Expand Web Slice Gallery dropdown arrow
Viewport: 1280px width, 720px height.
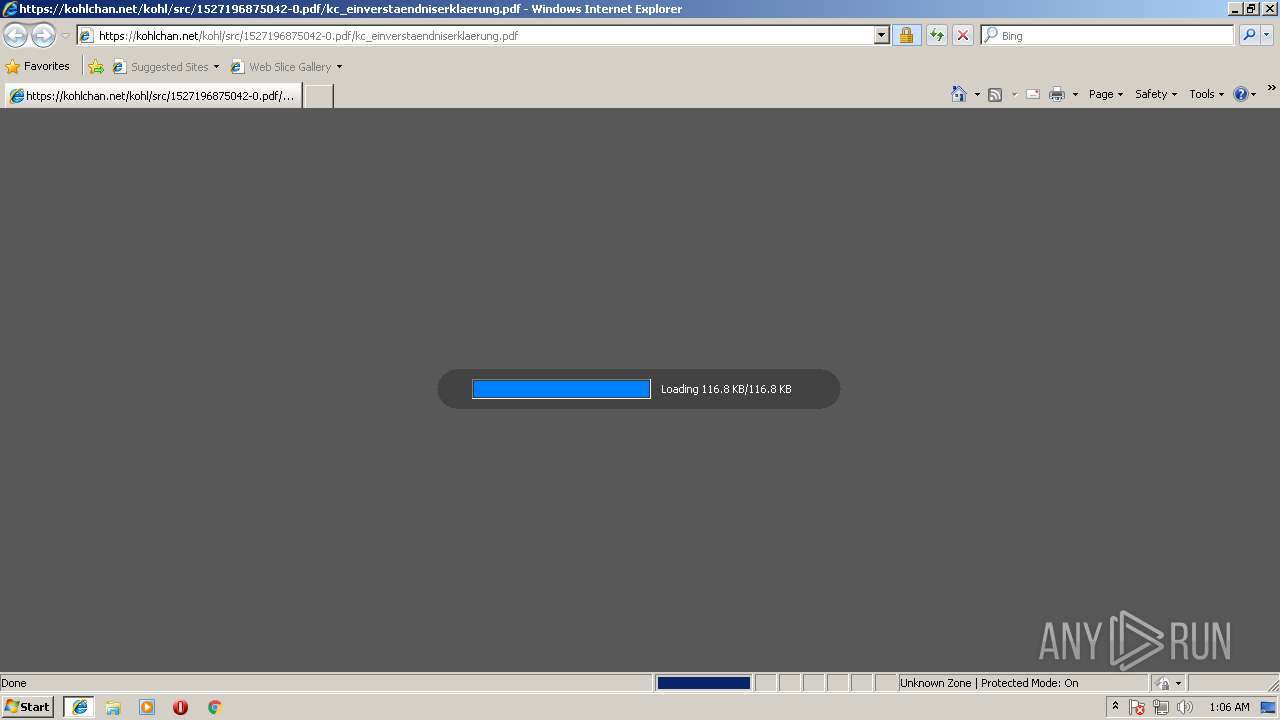[339, 67]
